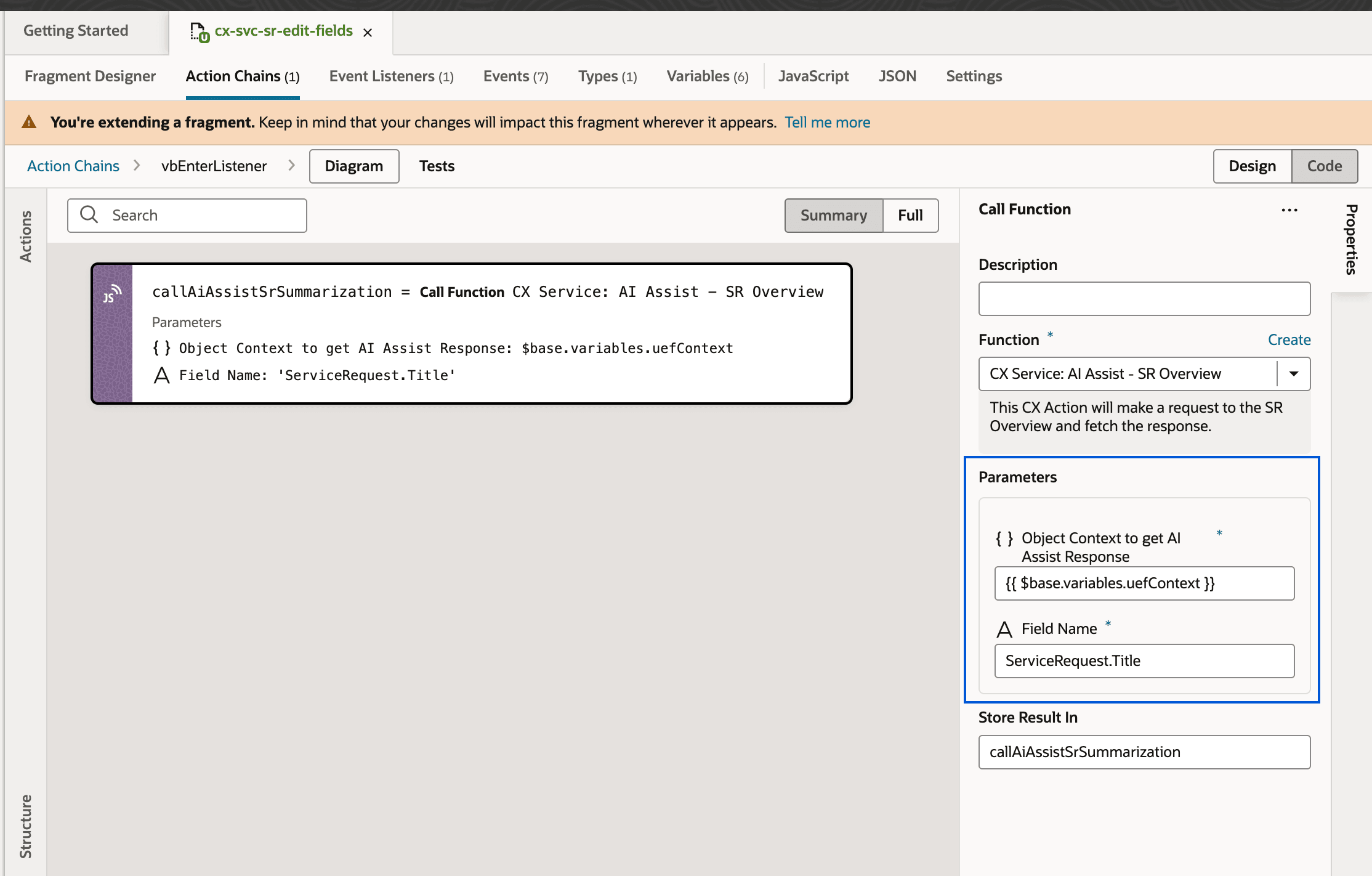This screenshot has width=1372, height=876.
Task: Open the Call Function three-dots menu
Action: tap(1289, 210)
